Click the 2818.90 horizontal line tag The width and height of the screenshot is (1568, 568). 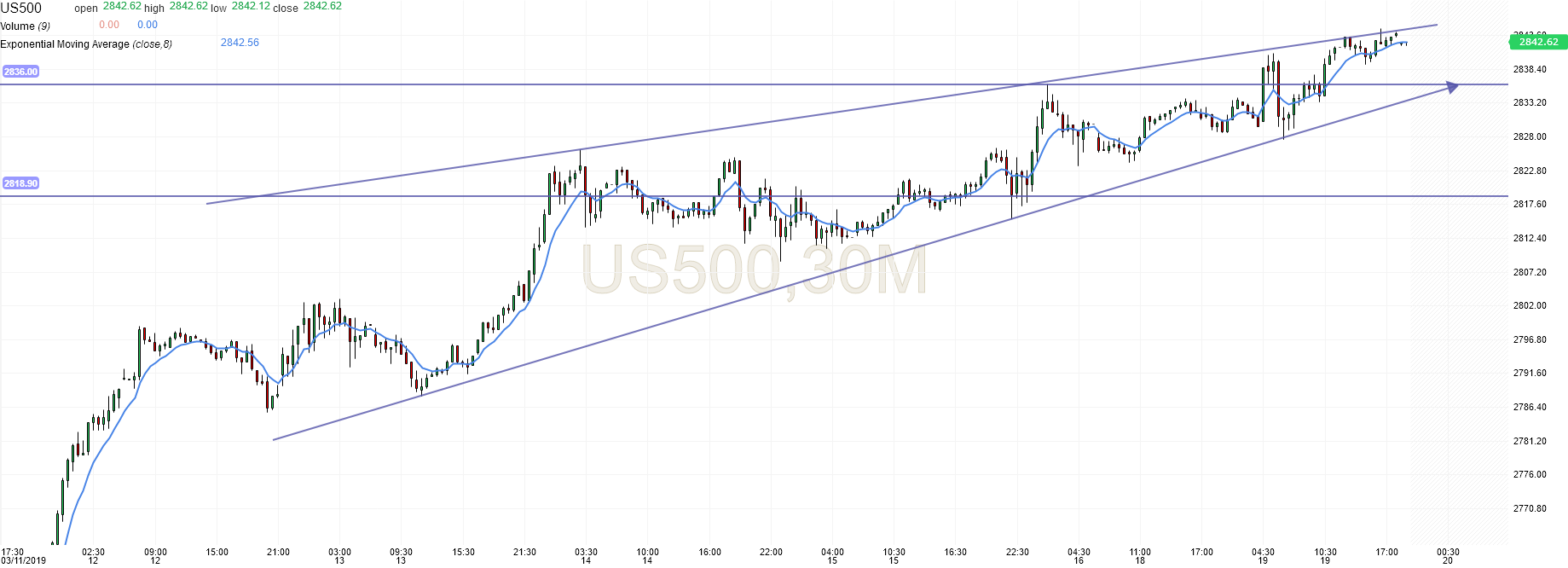(20, 183)
